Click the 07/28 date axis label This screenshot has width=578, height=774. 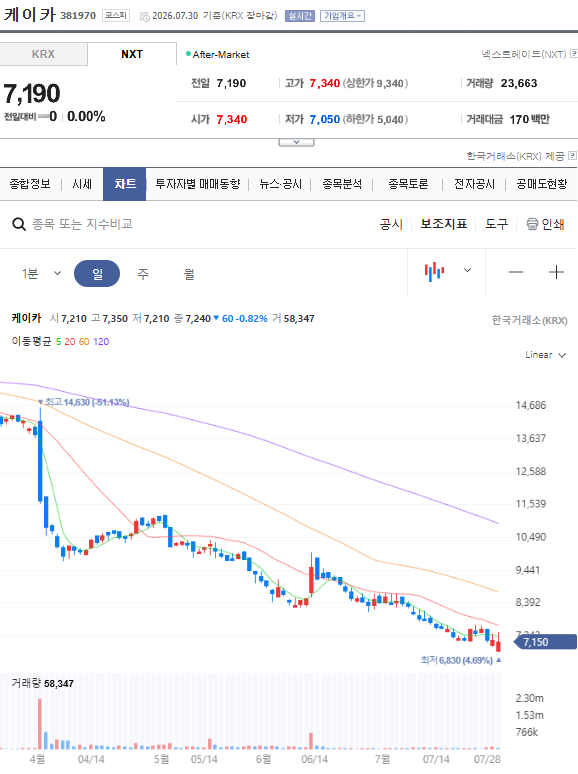pyautogui.click(x=487, y=759)
